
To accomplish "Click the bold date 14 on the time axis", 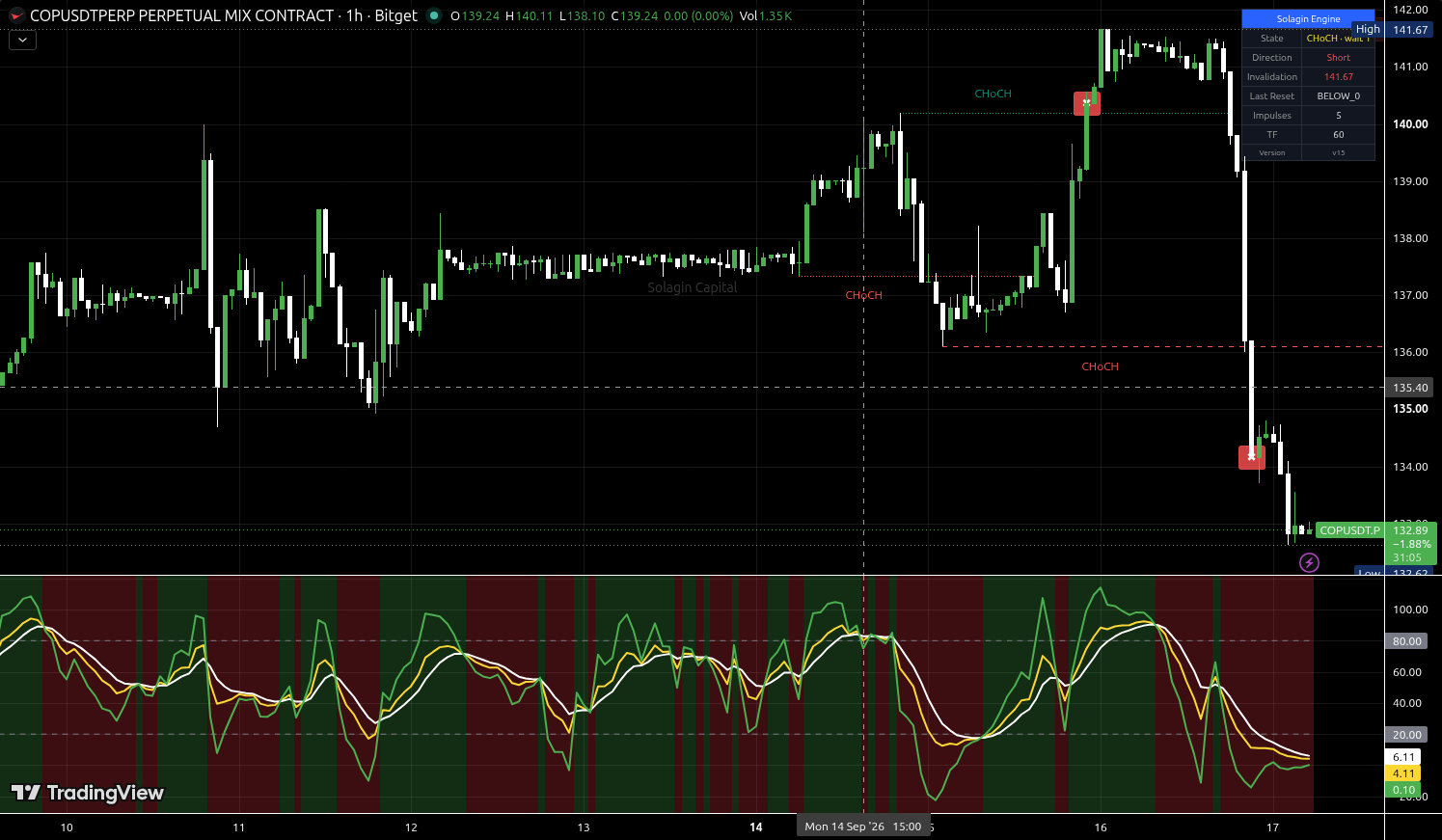I will pyautogui.click(x=756, y=827).
